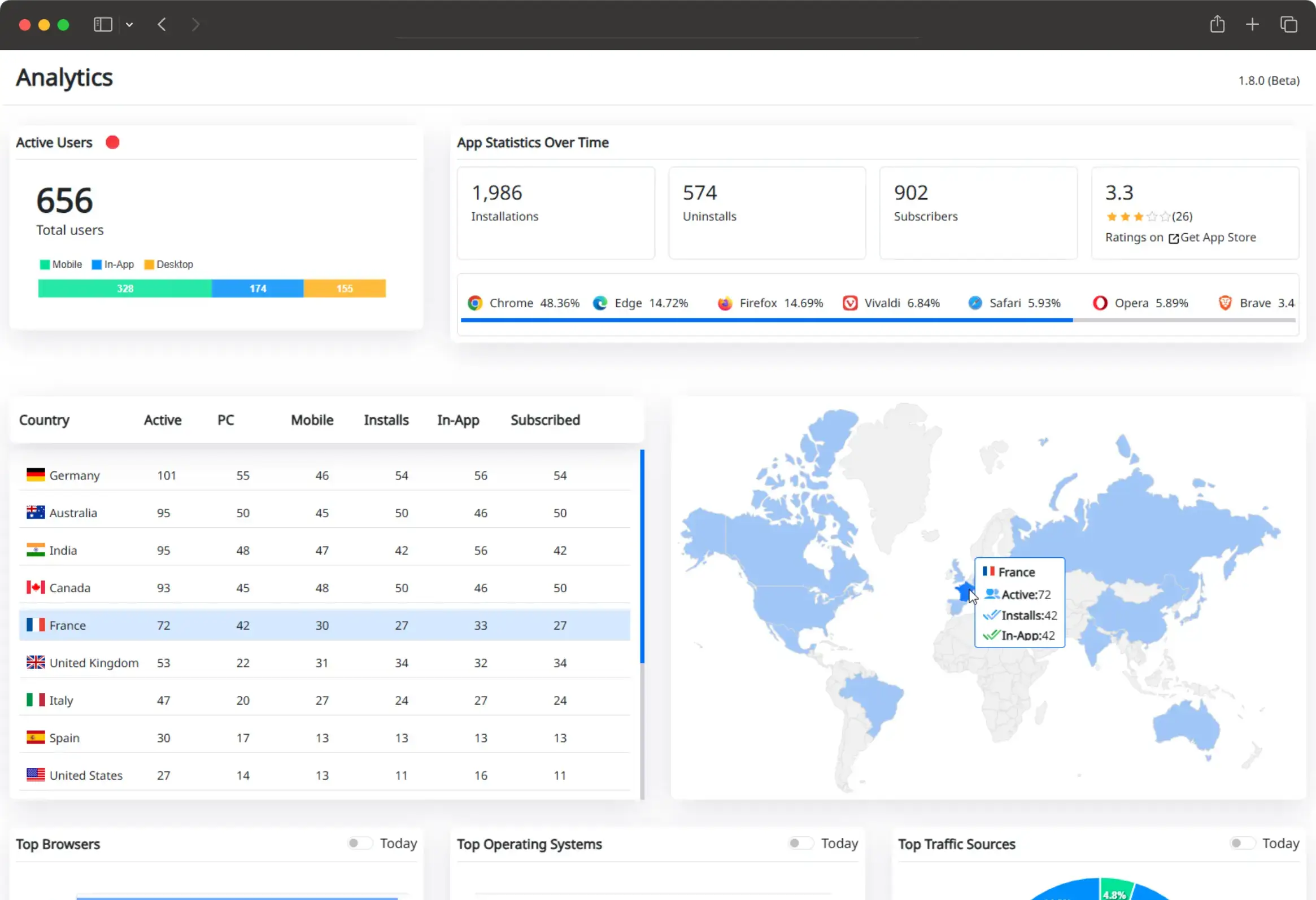1316x900 pixels.
Task: Click the France flag in the table
Action: pyautogui.click(x=36, y=624)
